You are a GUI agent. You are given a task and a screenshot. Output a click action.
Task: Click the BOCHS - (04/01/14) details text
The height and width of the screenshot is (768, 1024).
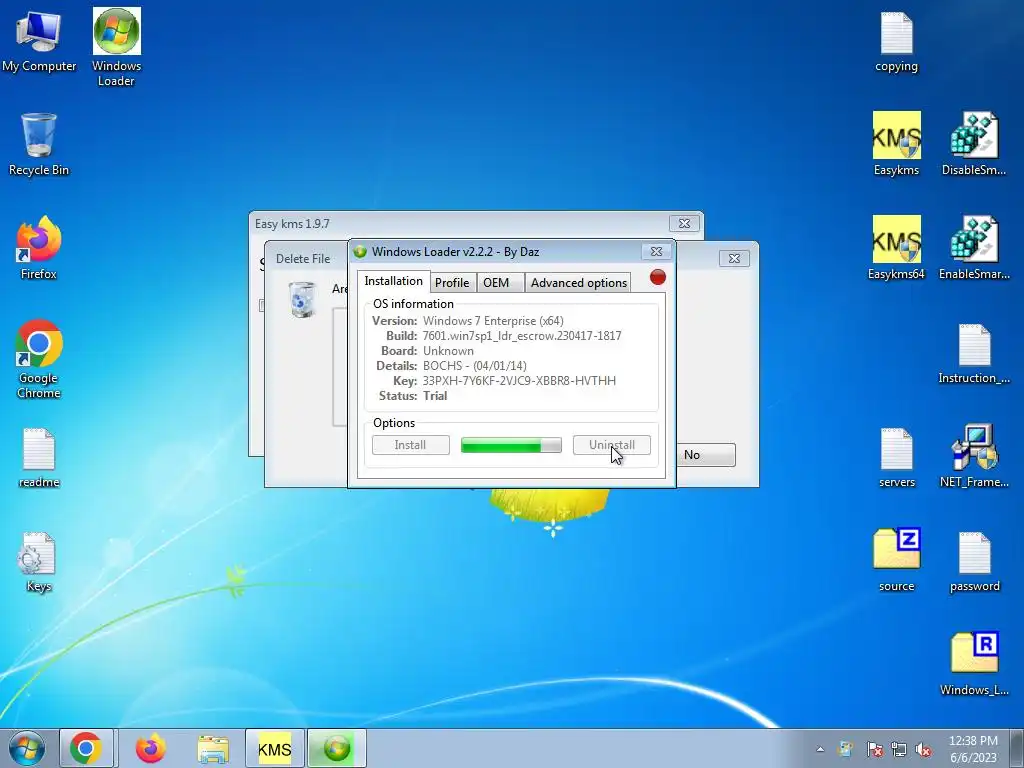[x=474, y=366]
